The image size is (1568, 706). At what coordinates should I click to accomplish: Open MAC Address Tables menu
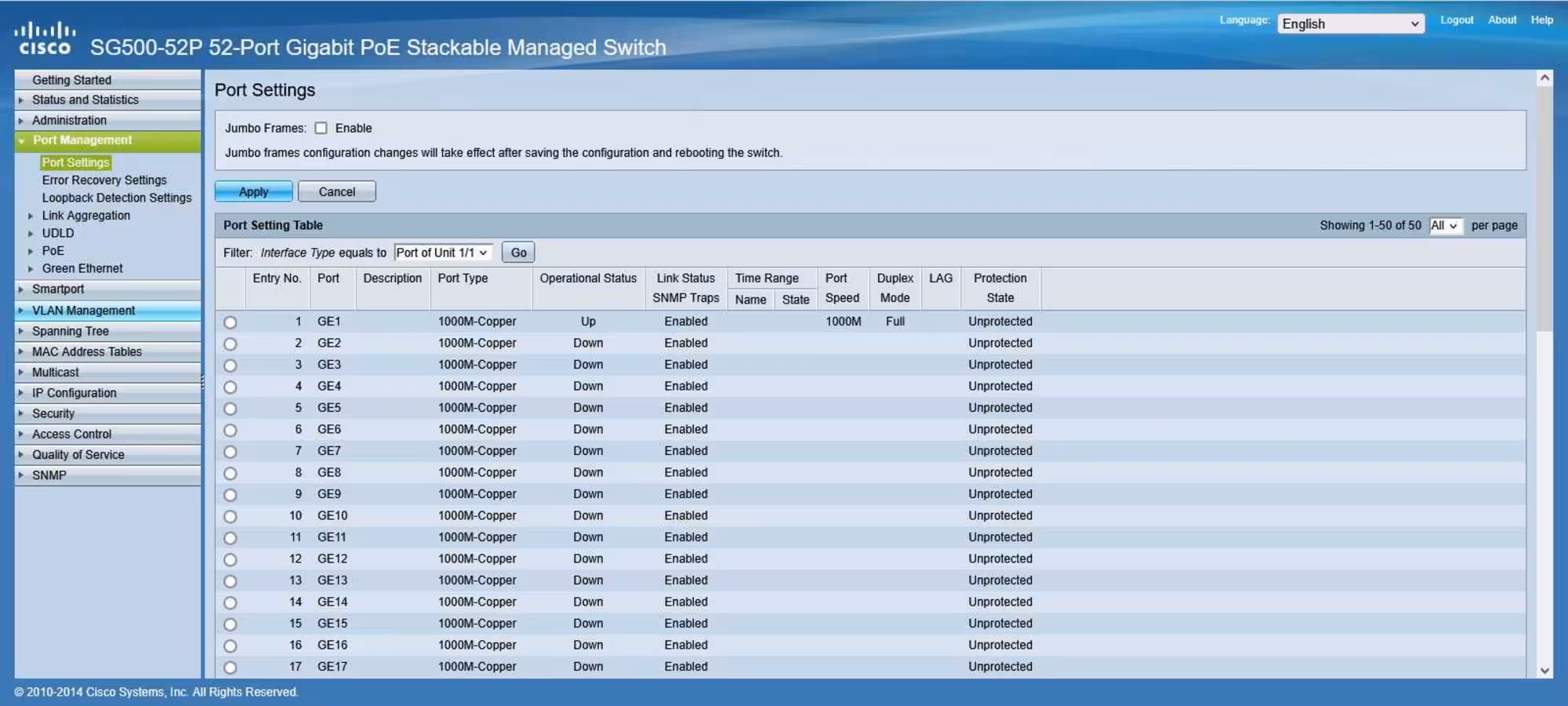[x=107, y=351]
